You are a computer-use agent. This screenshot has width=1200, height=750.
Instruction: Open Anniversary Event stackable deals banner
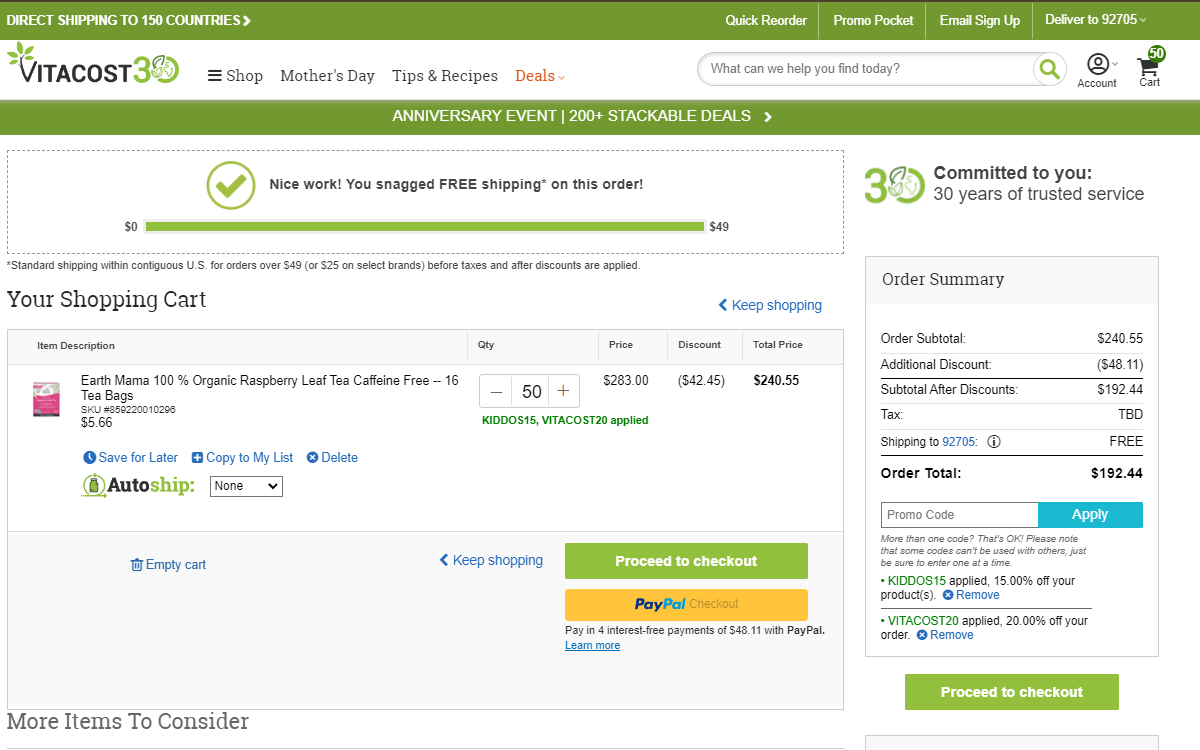[582, 116]
